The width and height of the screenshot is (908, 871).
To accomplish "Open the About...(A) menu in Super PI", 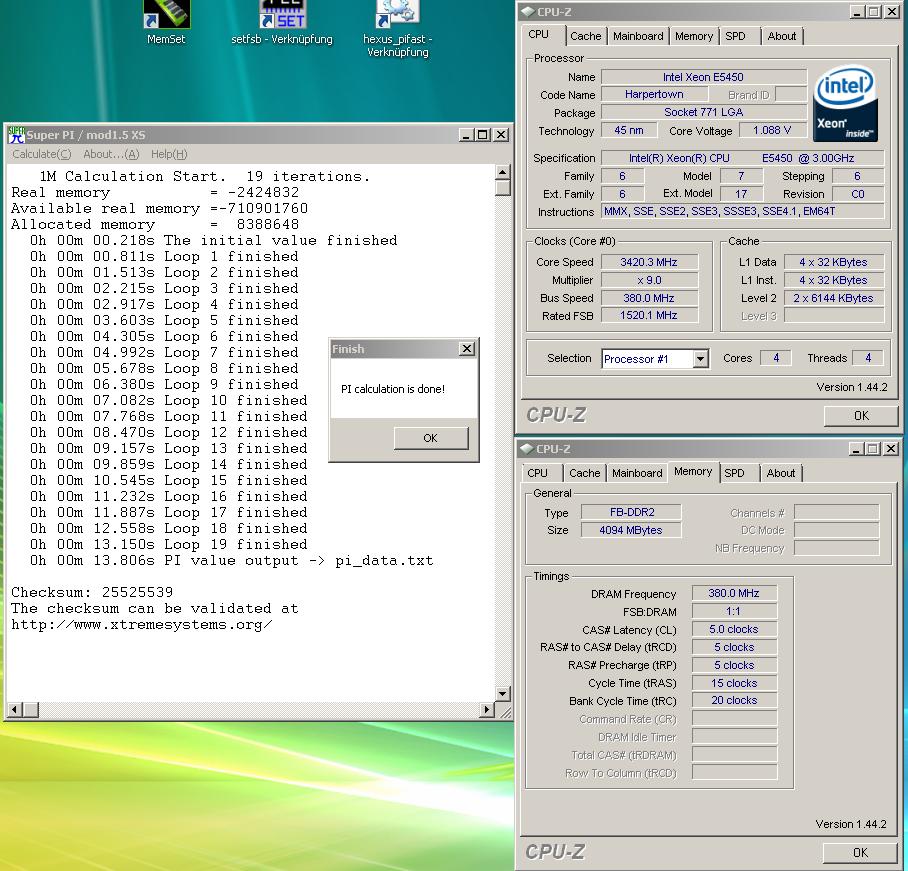I will [111, 154].
